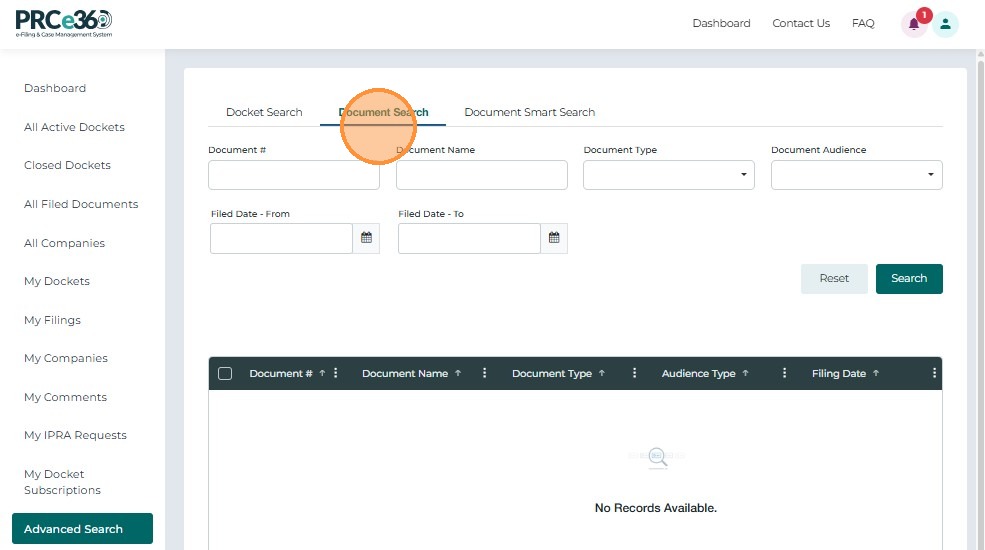Focus the Filed Date - To field
Screen dimensions: 985x550
469,239
